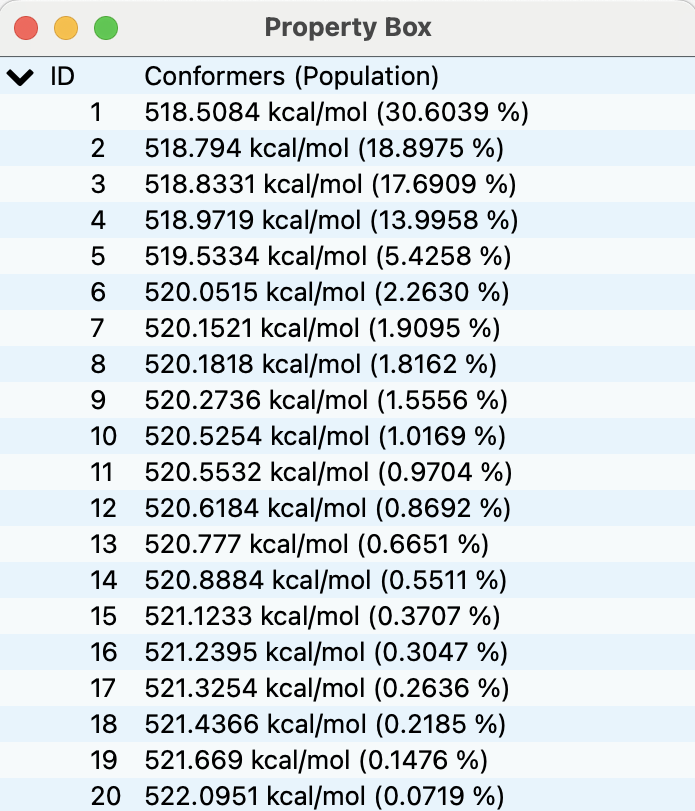The width and height of the screenshot is (695, 811).
Task: Choose conformer 3 with 17.6909 % population
Action: coord(330,184)
